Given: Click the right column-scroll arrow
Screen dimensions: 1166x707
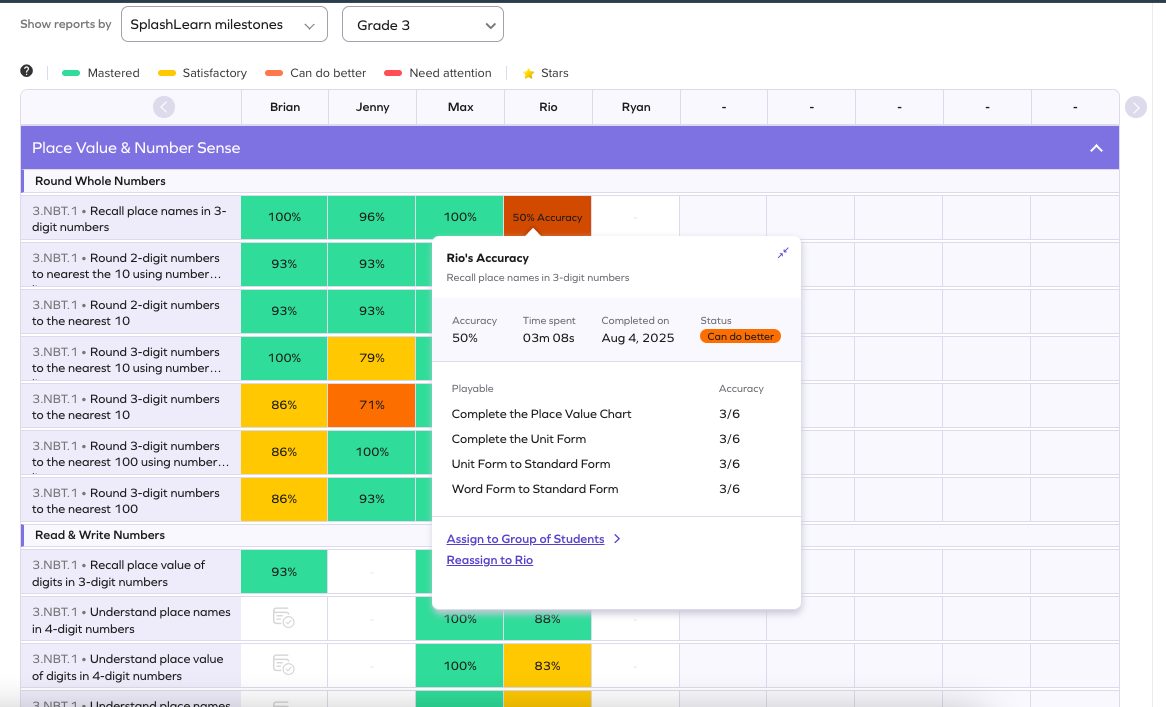Looking at the screenshot, I should point(1135,107).
